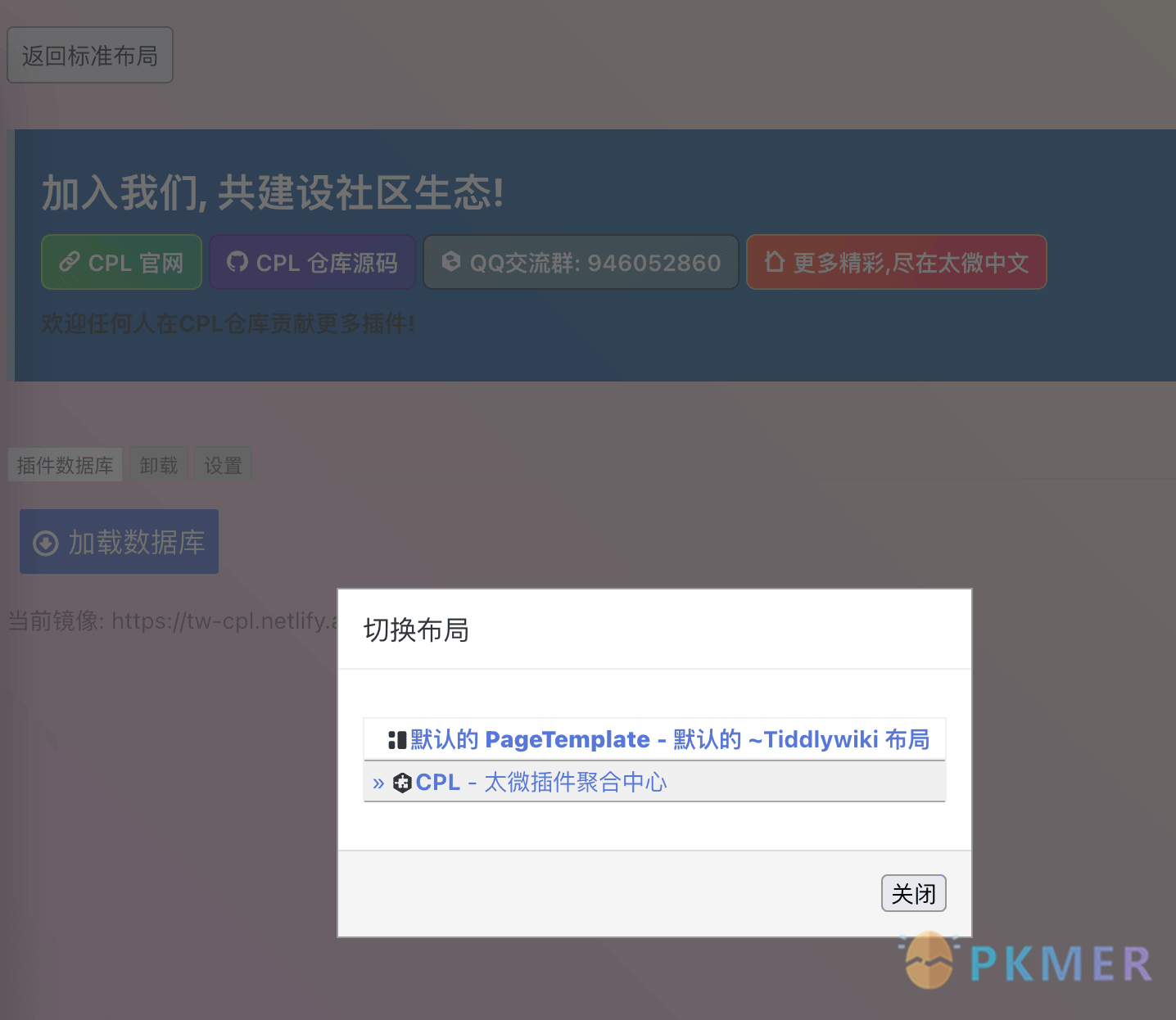Click the 加载数据库 button
The width and height of the screenshot is (1176, 1020).
(119, 542)
